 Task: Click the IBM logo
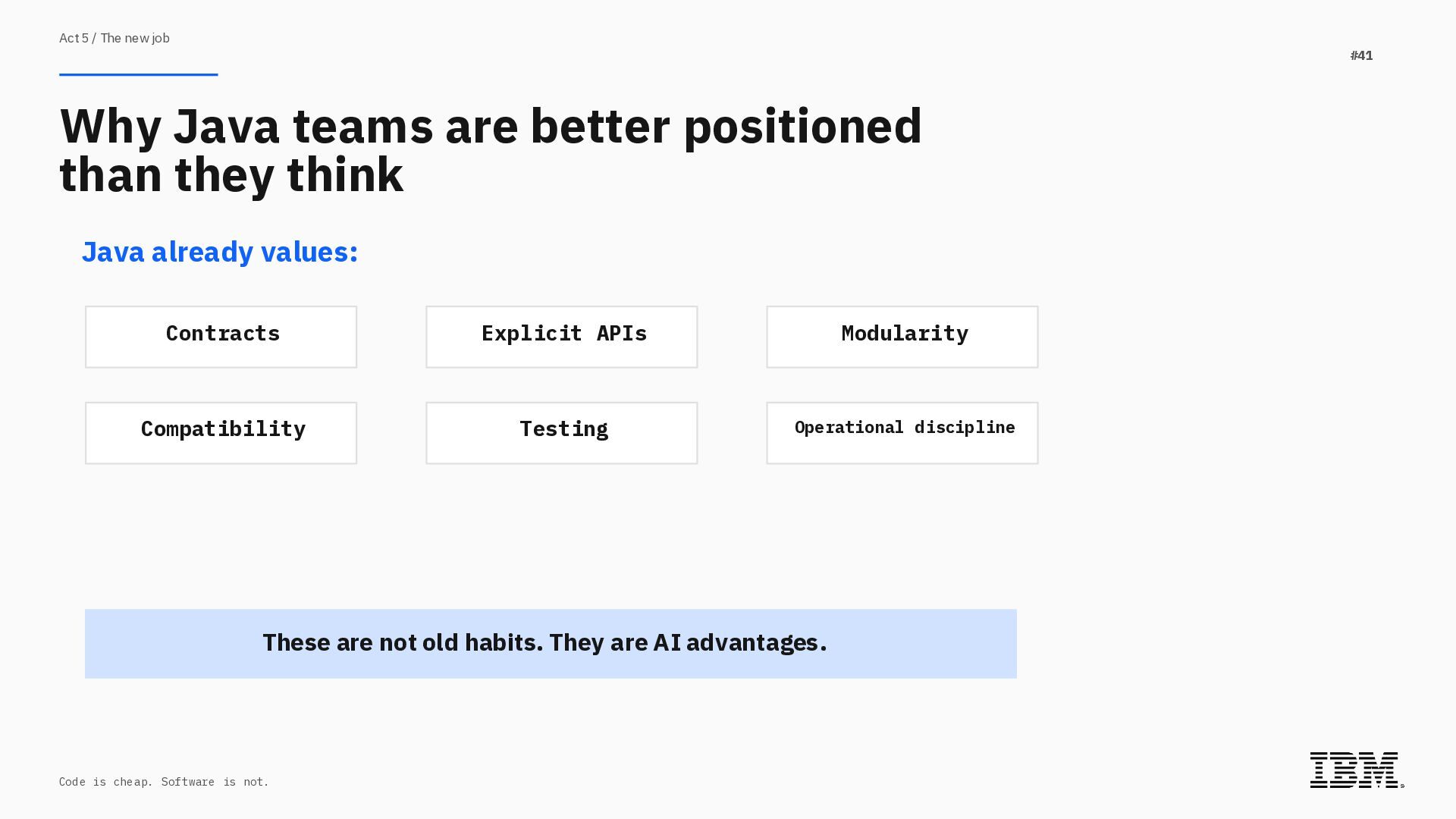pos(1354,770)
